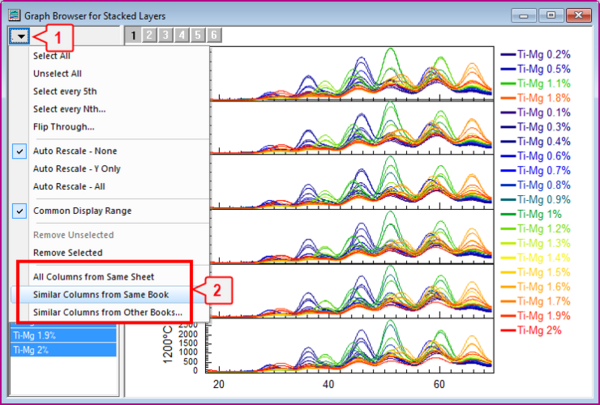This screenshot has width=600, height=405.
Task: Open the dropdown arrow button in browser panel
Action: pos(20,37)
